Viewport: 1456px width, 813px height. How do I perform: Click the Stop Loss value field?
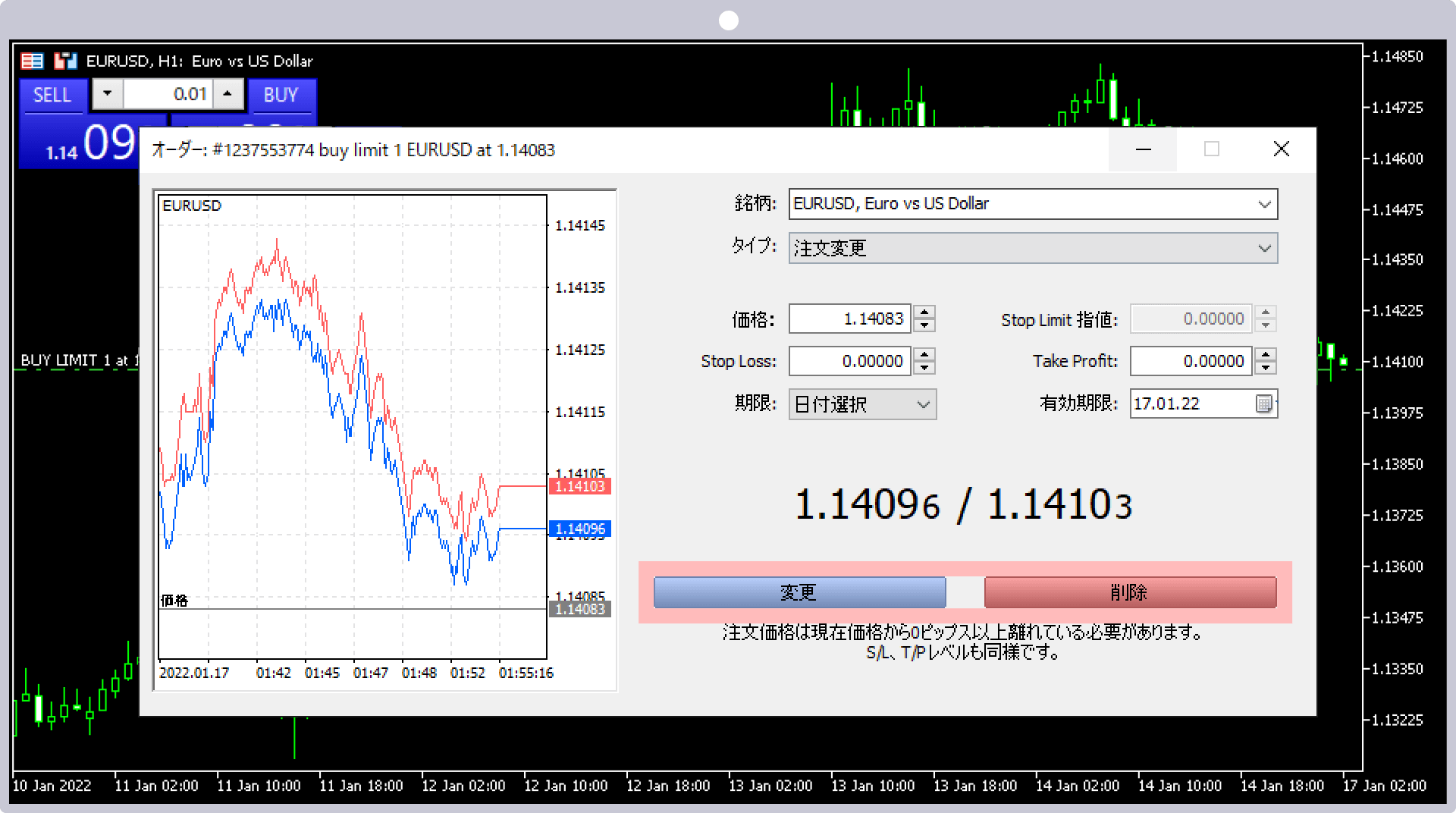click(x=850, y=361)
